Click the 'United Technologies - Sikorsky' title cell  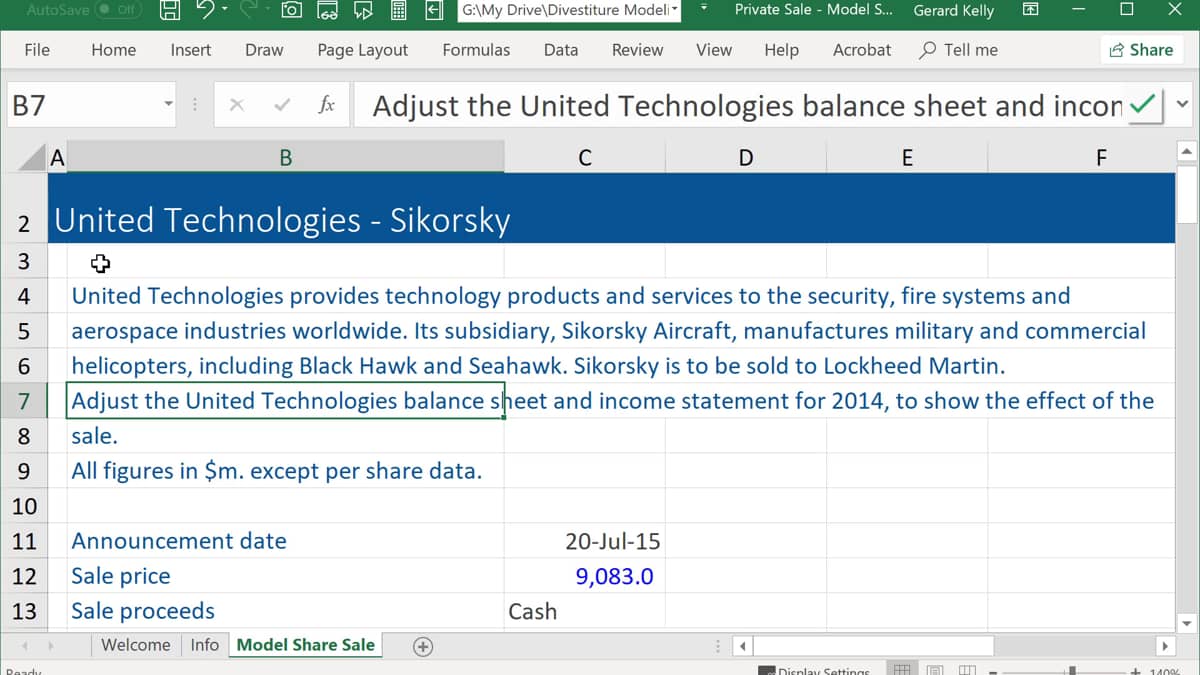coord(282,220)
